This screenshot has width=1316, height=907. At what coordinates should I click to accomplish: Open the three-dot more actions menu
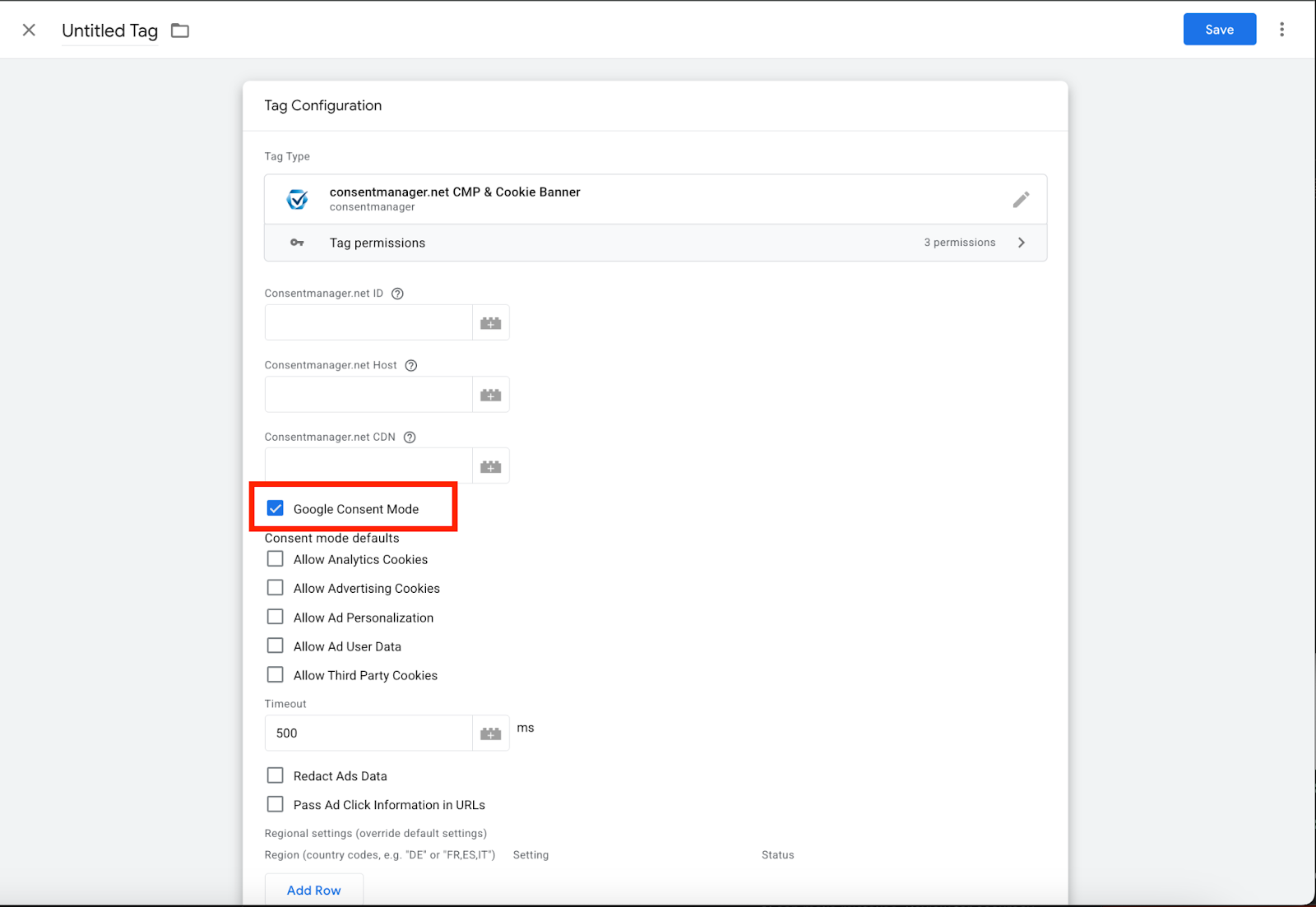point(1281,30)
